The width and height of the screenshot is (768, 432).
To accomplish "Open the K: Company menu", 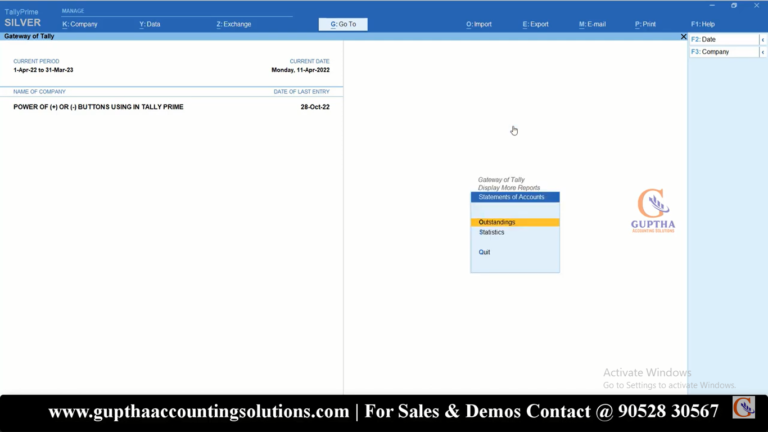I will 80,24.
